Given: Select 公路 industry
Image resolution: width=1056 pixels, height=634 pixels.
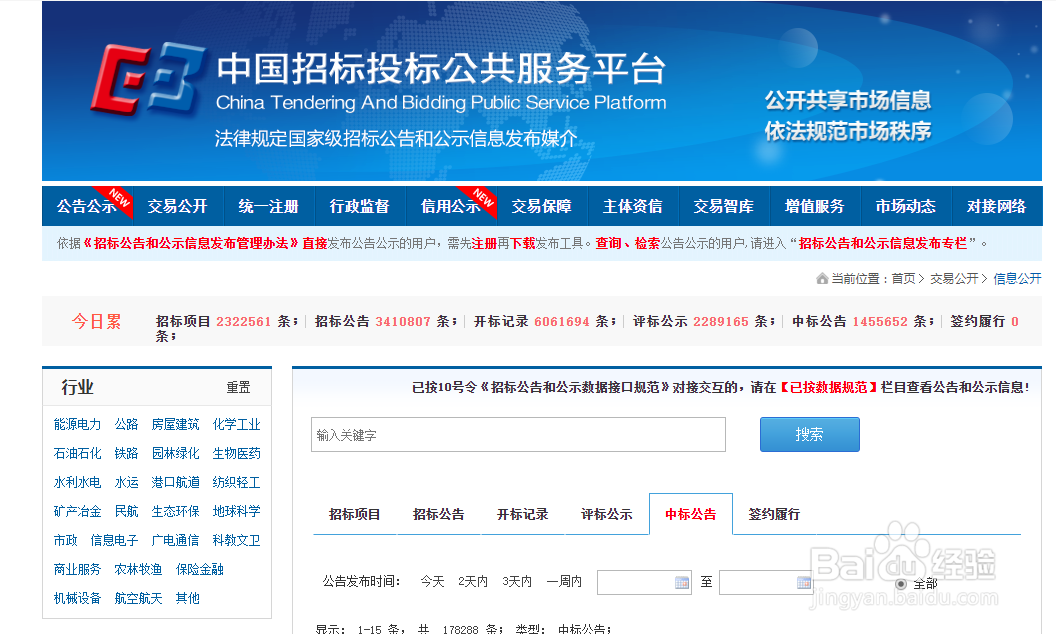Looking at the screenshot, I should click(x=127, y=424).
